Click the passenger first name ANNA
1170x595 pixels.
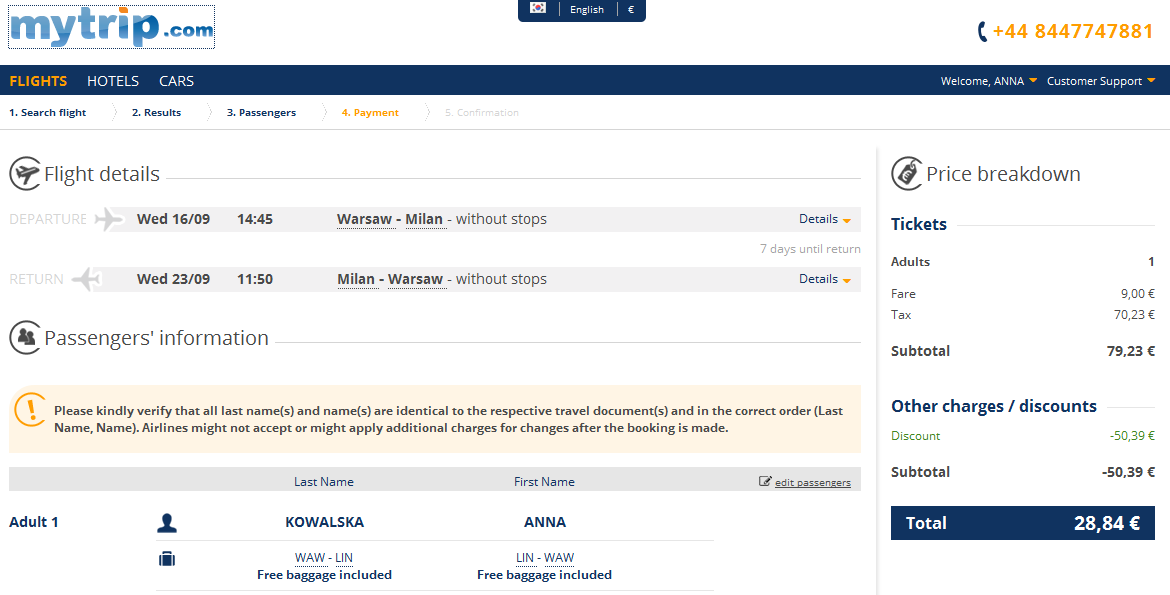click(545, 523)
